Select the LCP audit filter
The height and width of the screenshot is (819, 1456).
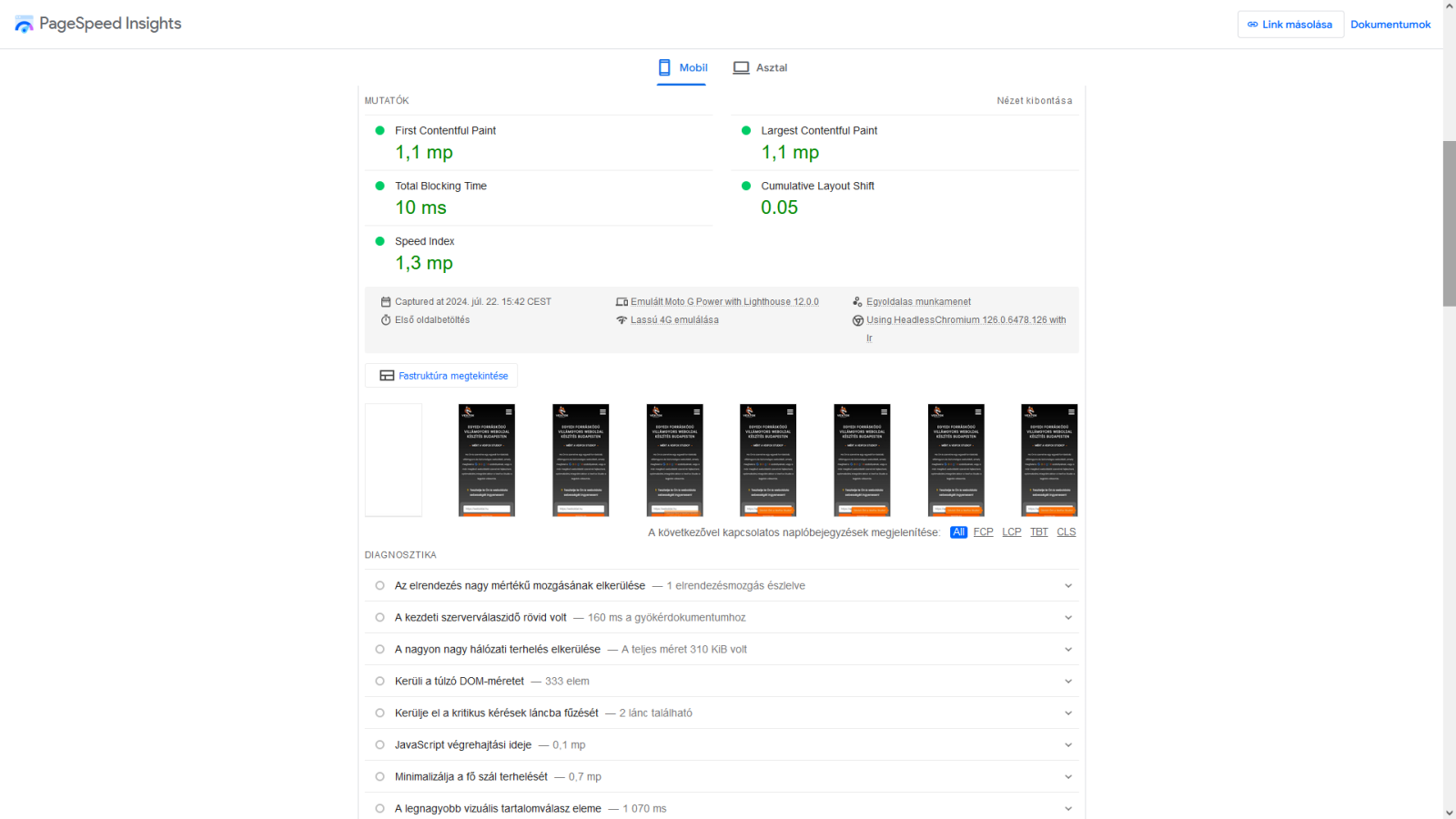(x=1012, y=532)
